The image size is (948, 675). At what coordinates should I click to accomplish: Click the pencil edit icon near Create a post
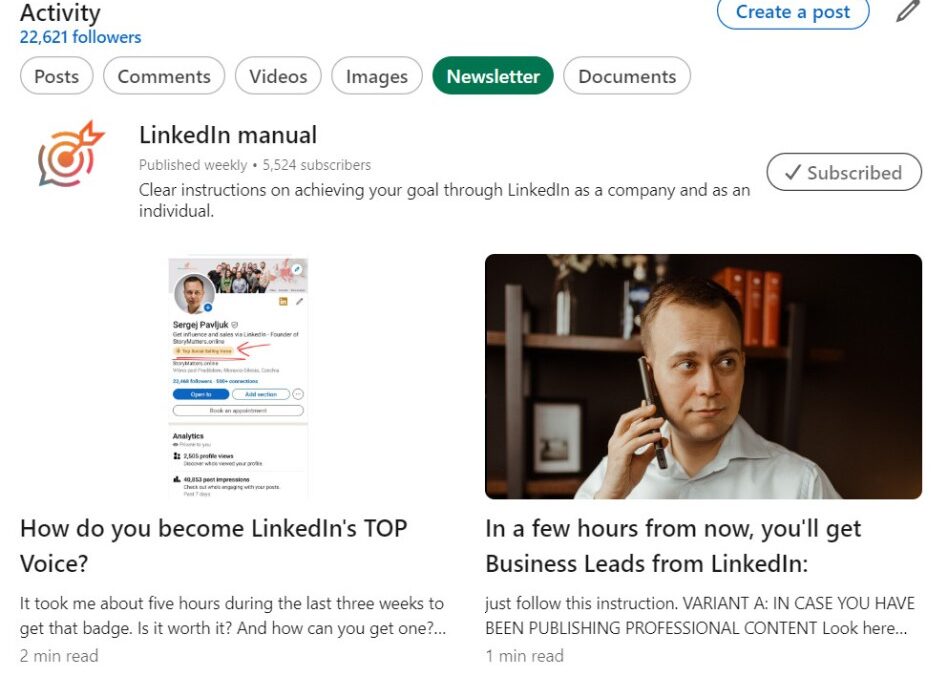906,13
